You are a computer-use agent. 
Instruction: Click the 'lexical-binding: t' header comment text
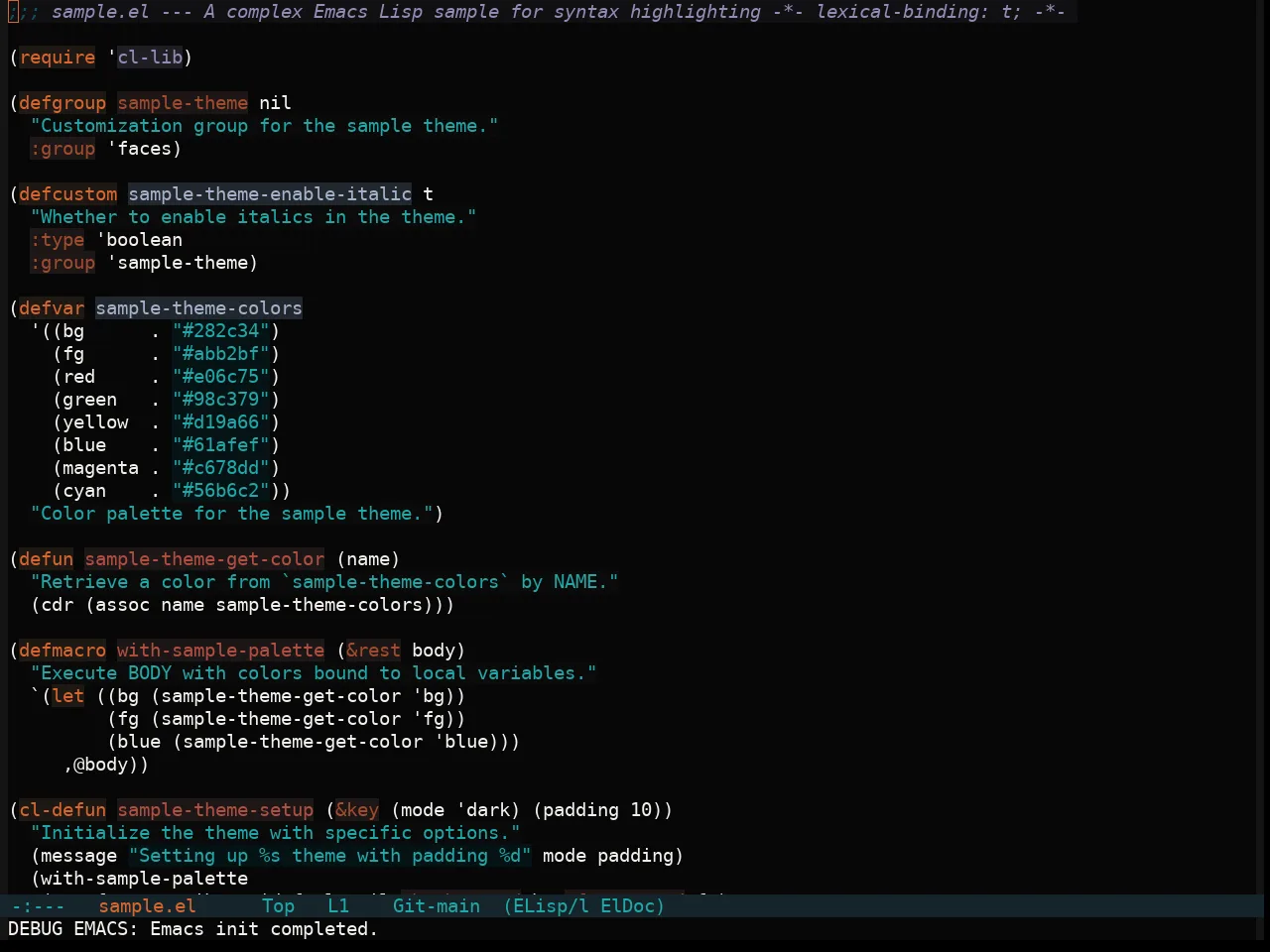914,12
